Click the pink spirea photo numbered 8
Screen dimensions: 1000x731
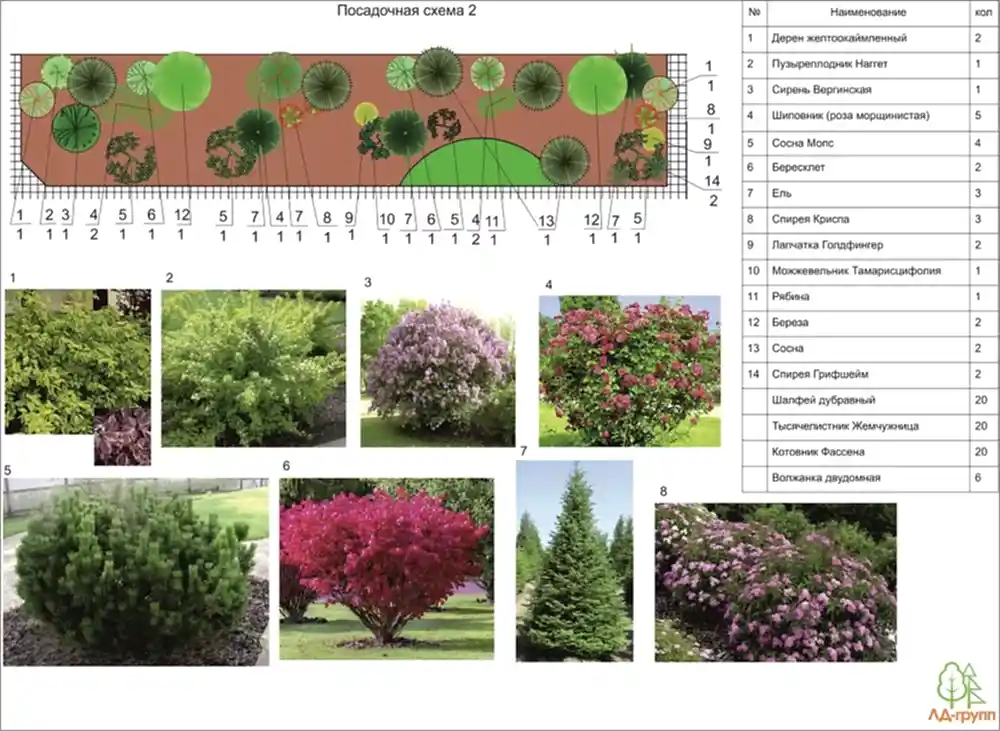pyautogui.click(x=775, y=582)
